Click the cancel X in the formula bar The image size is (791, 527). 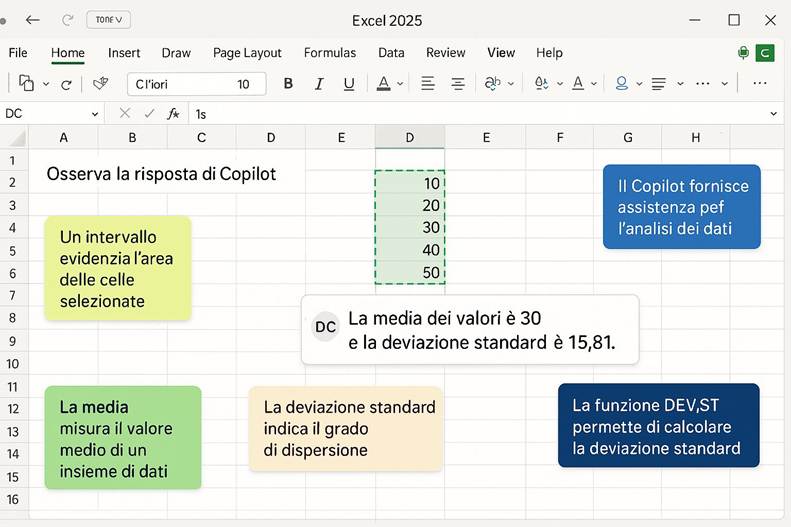pos(125,113)
